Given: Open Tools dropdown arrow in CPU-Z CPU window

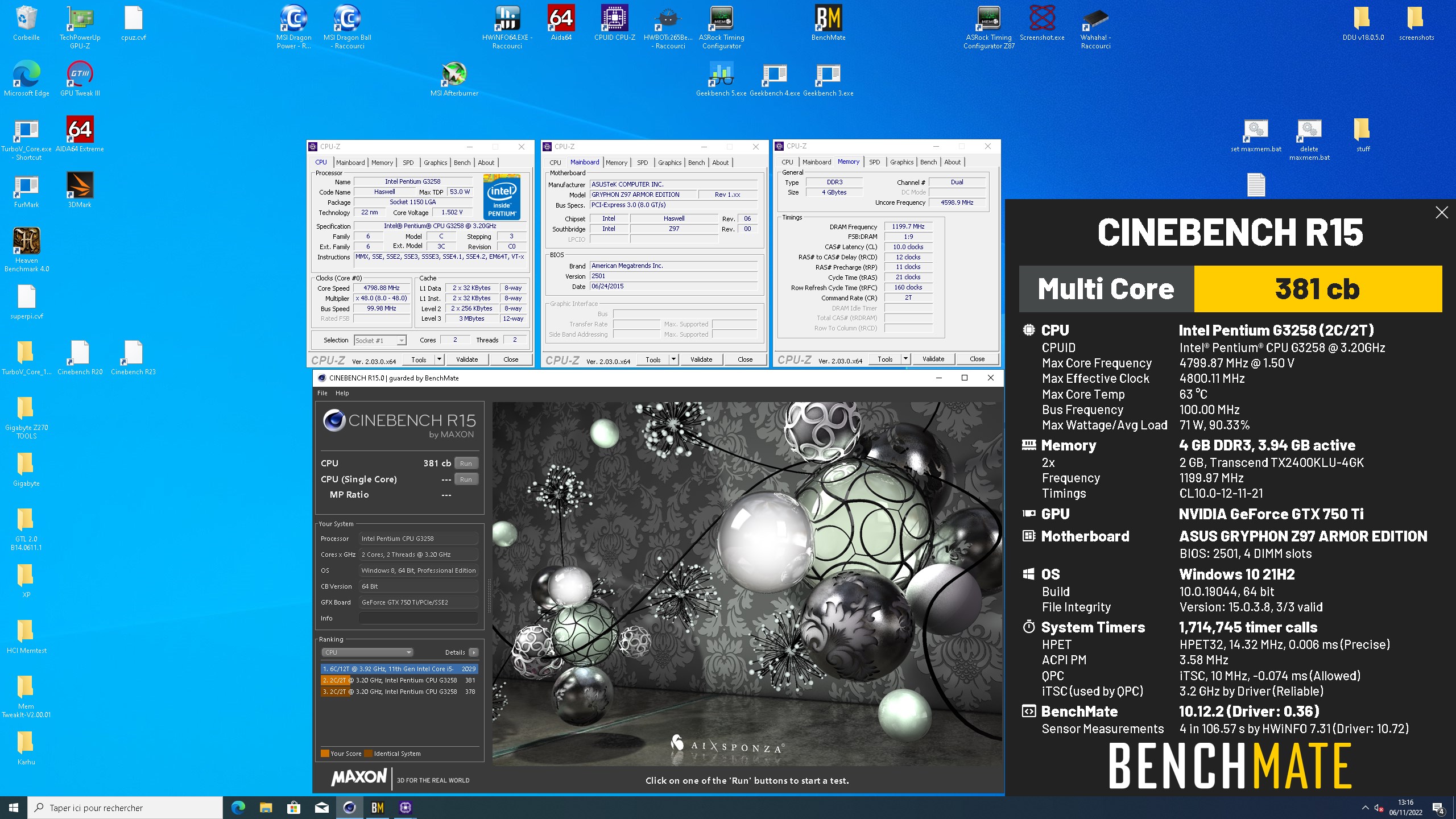Looking at the screenshot, I should 439,359.
